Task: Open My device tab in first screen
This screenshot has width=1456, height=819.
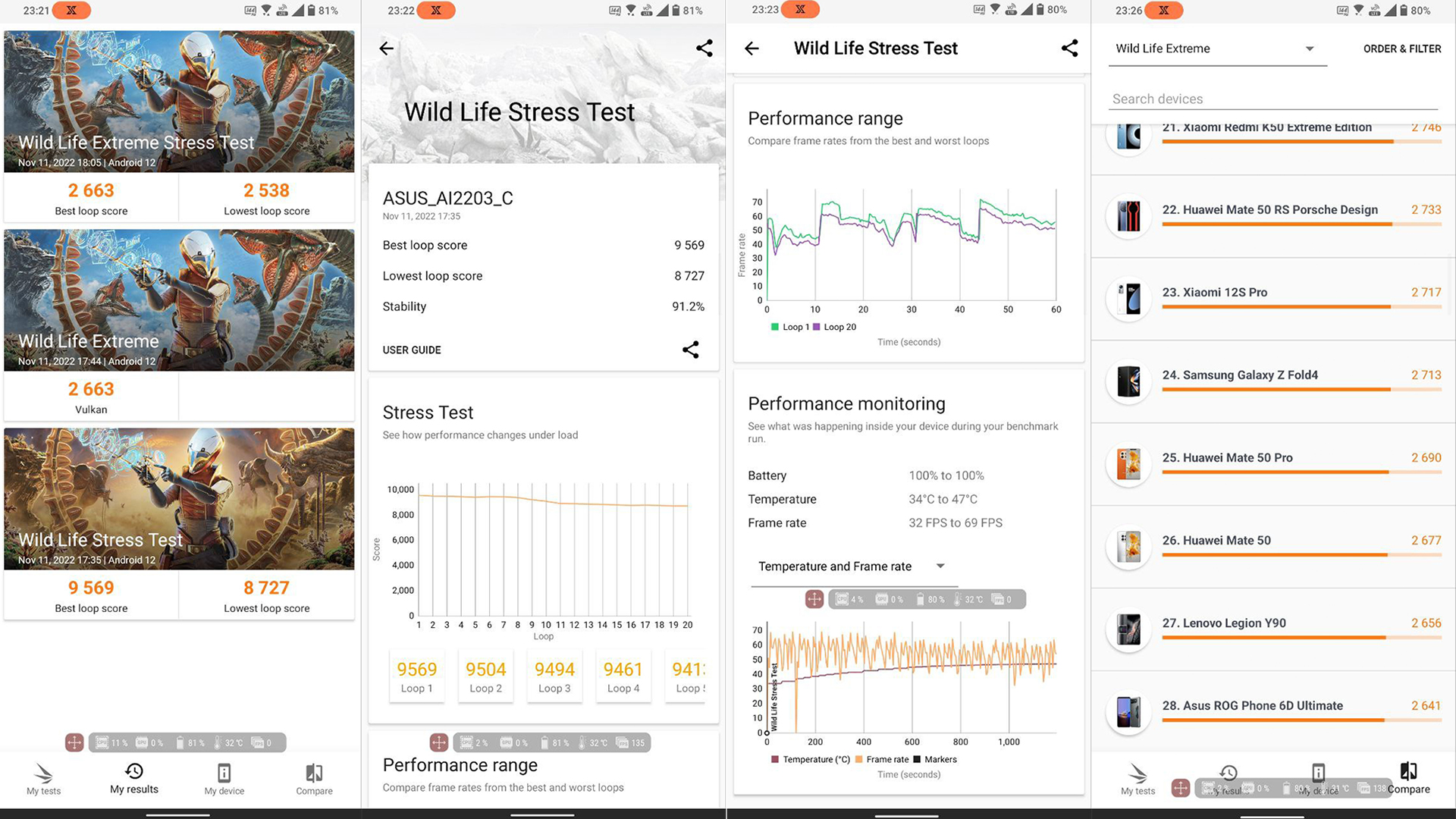Action: click(x=224, y=780)
